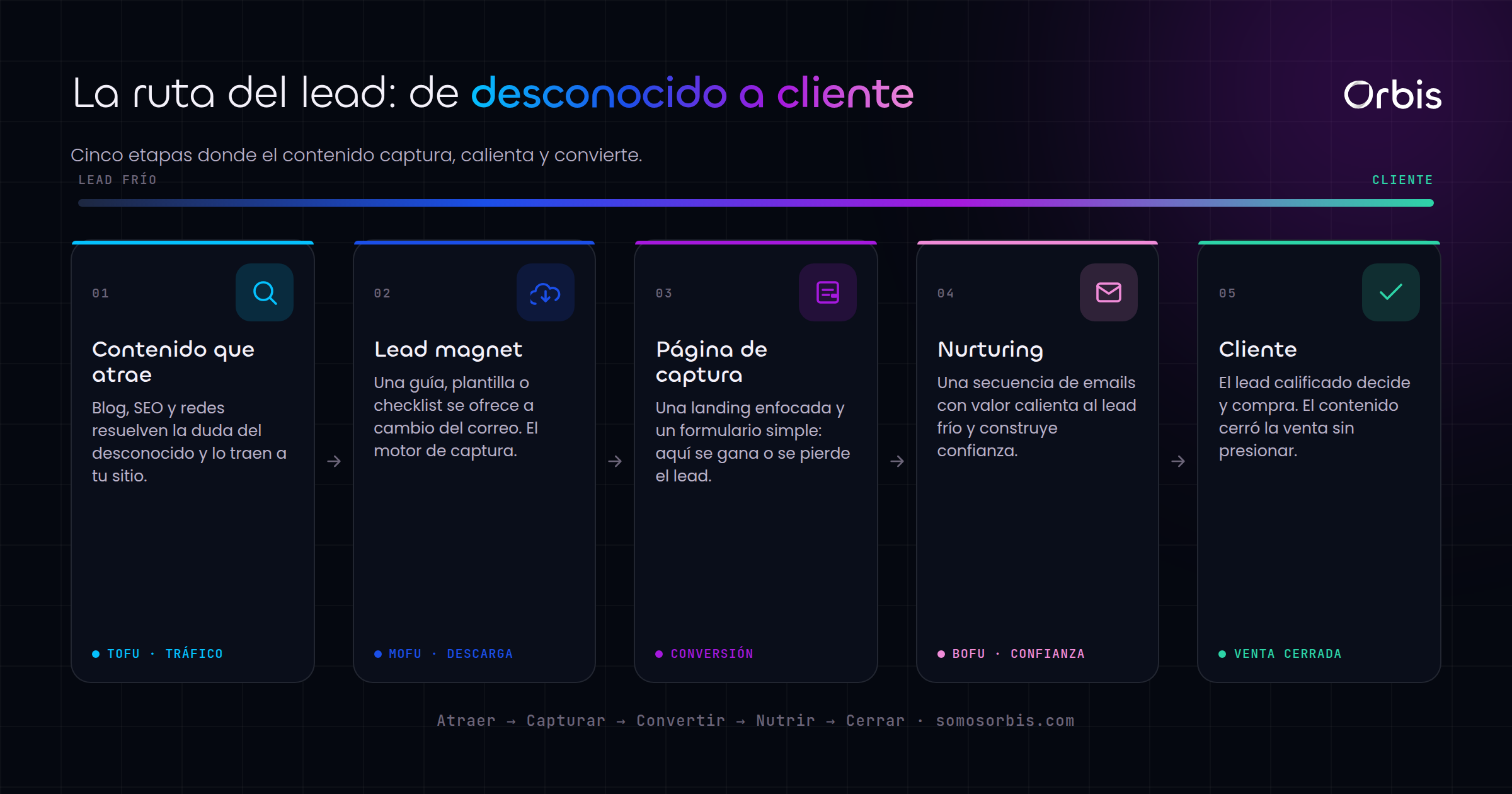Click the 'BOFU · CONFIANZA' tag
The image size is (1512, 794).
tap(1019, 654)
